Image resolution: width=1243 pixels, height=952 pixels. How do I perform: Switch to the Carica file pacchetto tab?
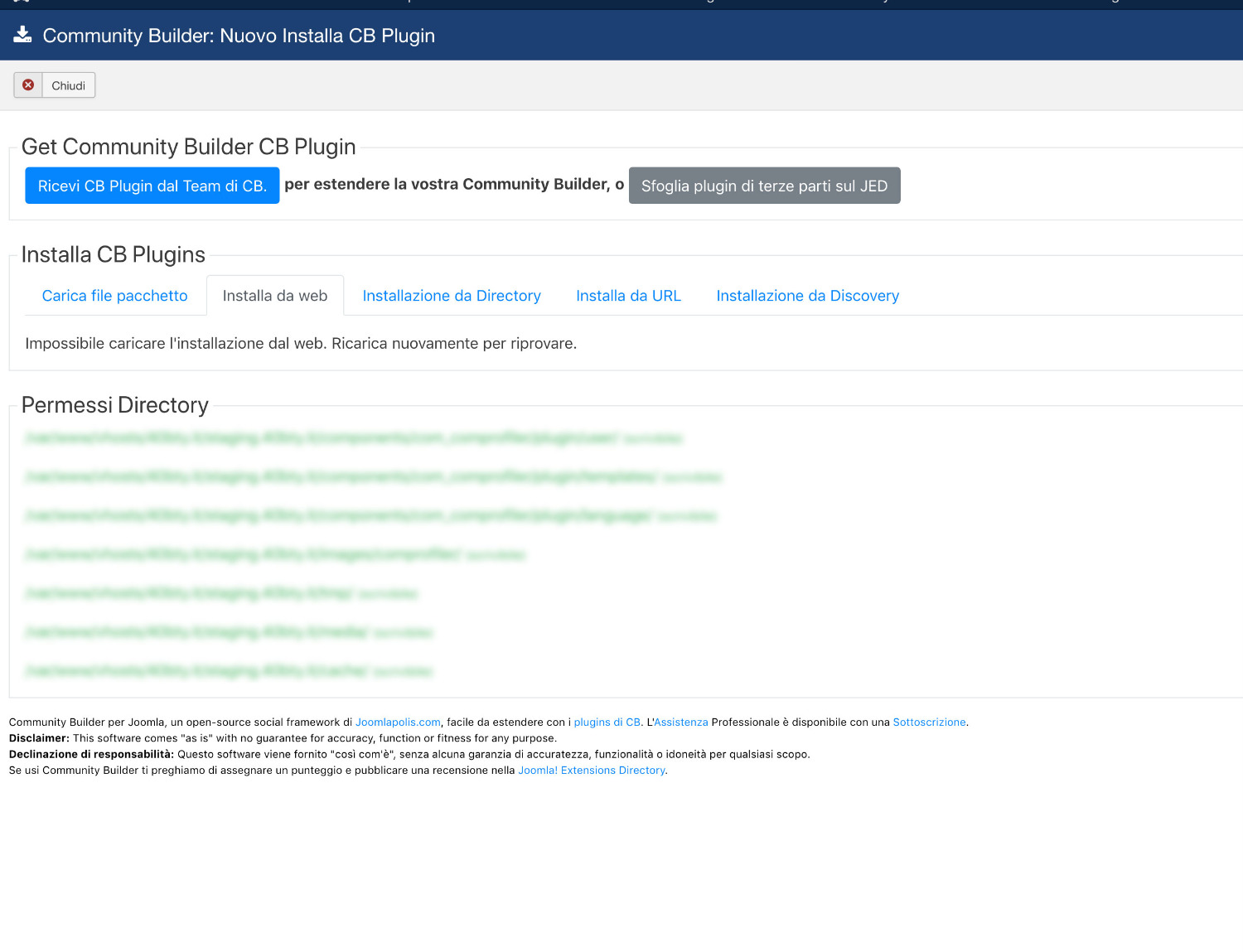[115, 296]
